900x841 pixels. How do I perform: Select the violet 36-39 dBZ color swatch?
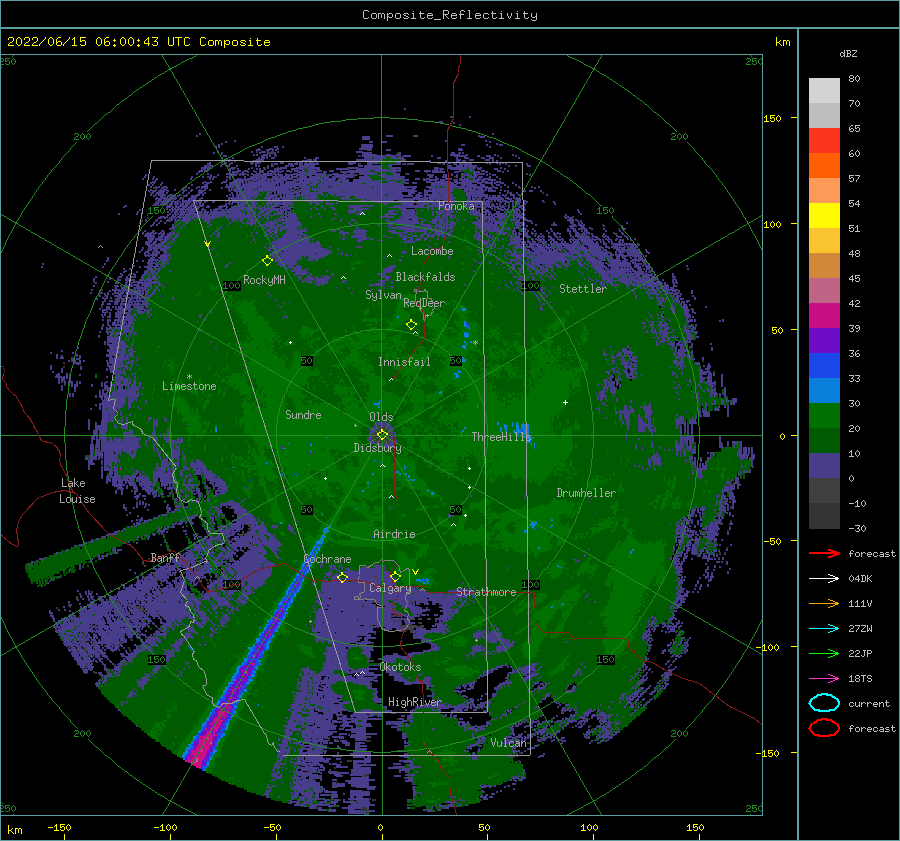click(x=824, y=341)
